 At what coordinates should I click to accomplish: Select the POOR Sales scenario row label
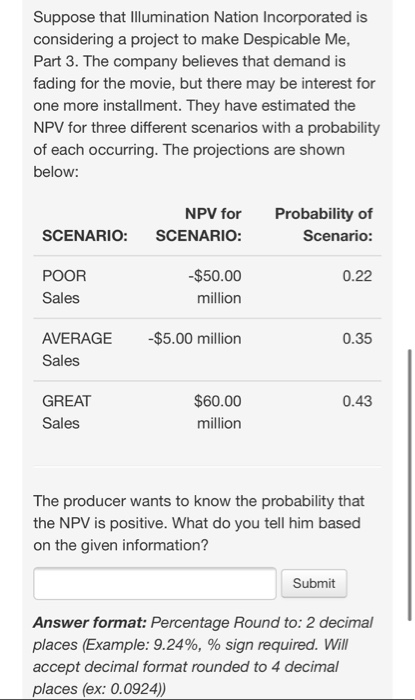[64, 287]
